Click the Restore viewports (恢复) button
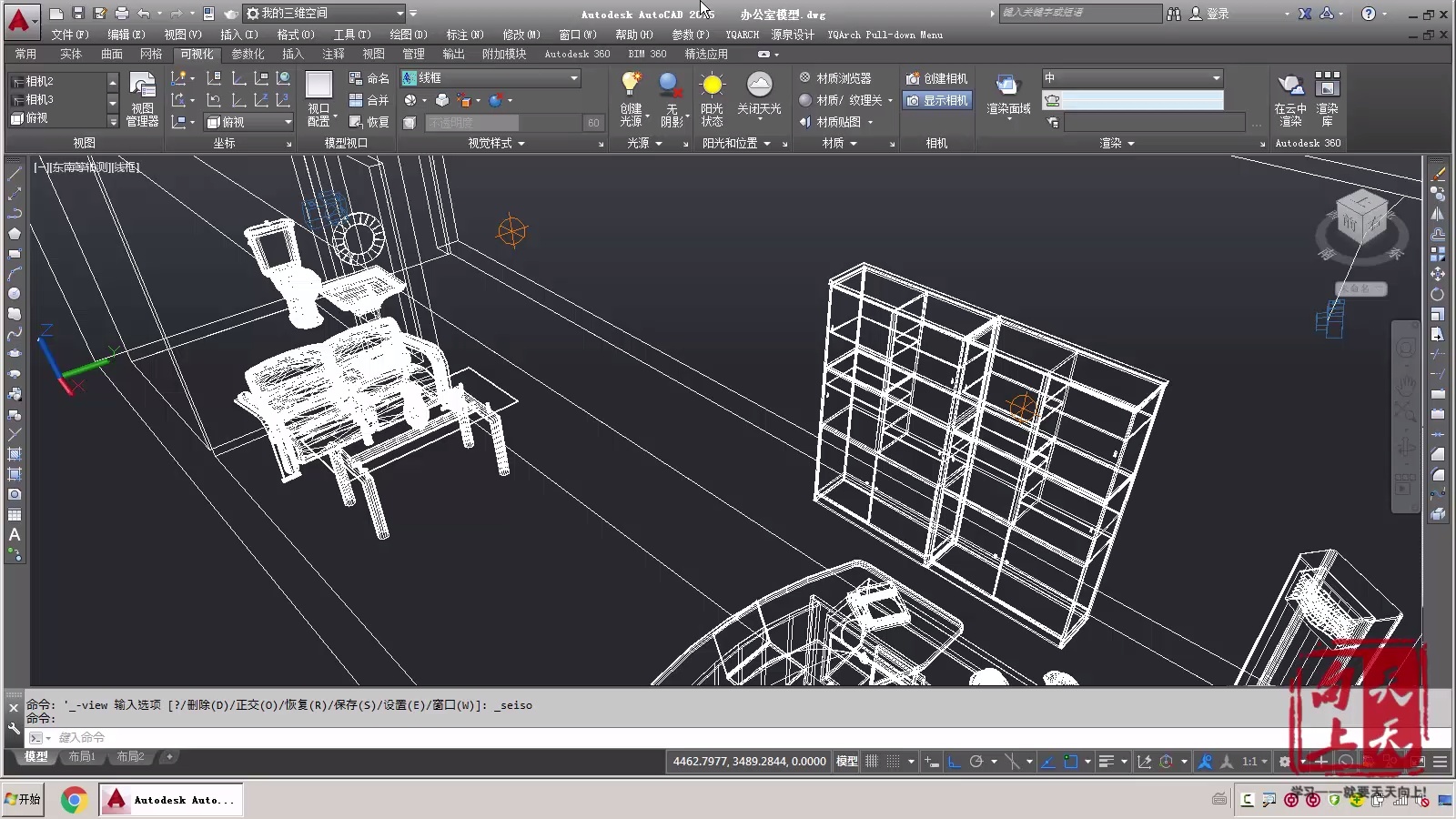 coord(369,122)
